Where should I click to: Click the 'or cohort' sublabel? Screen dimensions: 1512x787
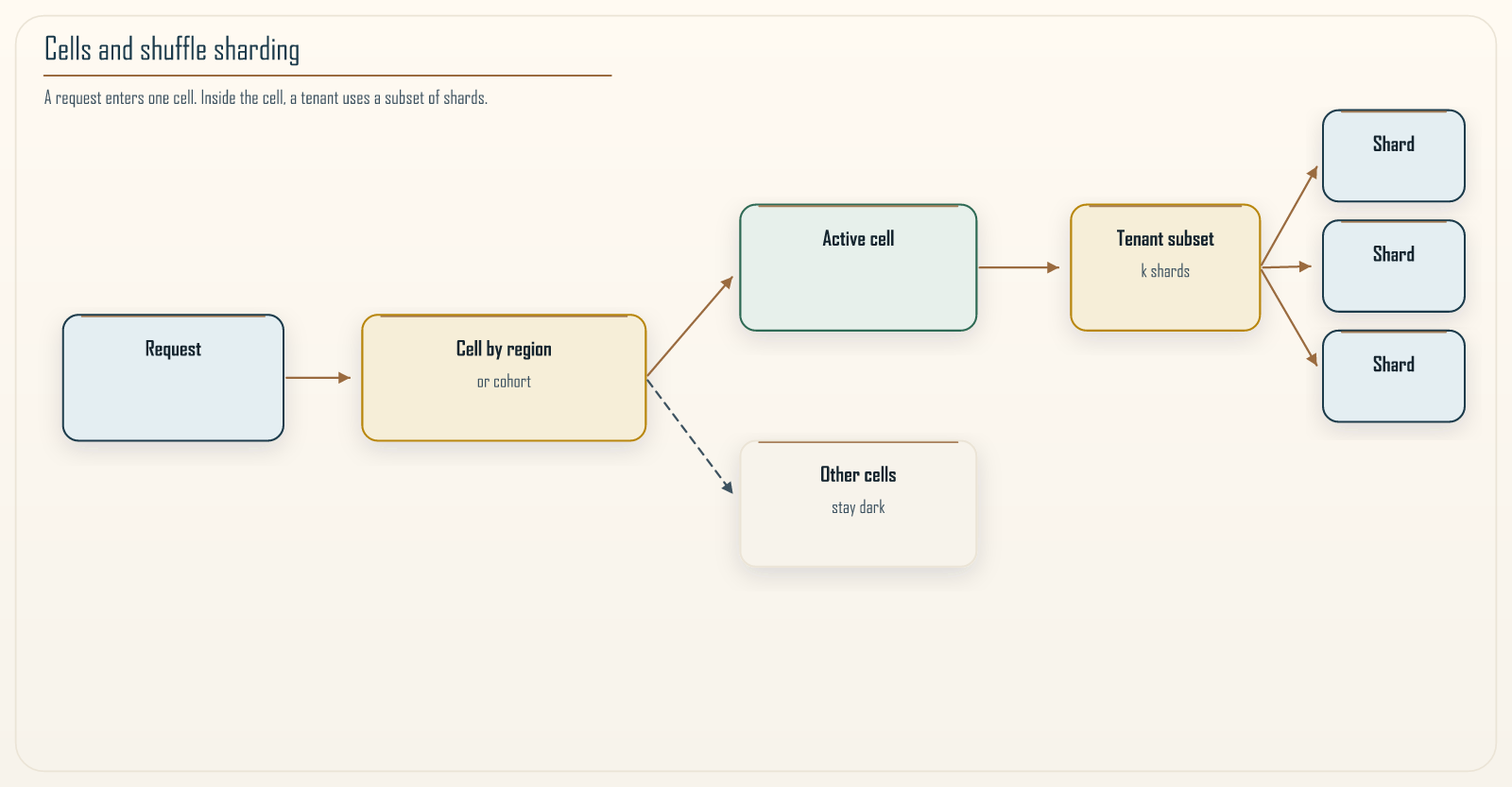tap(504, 382)
